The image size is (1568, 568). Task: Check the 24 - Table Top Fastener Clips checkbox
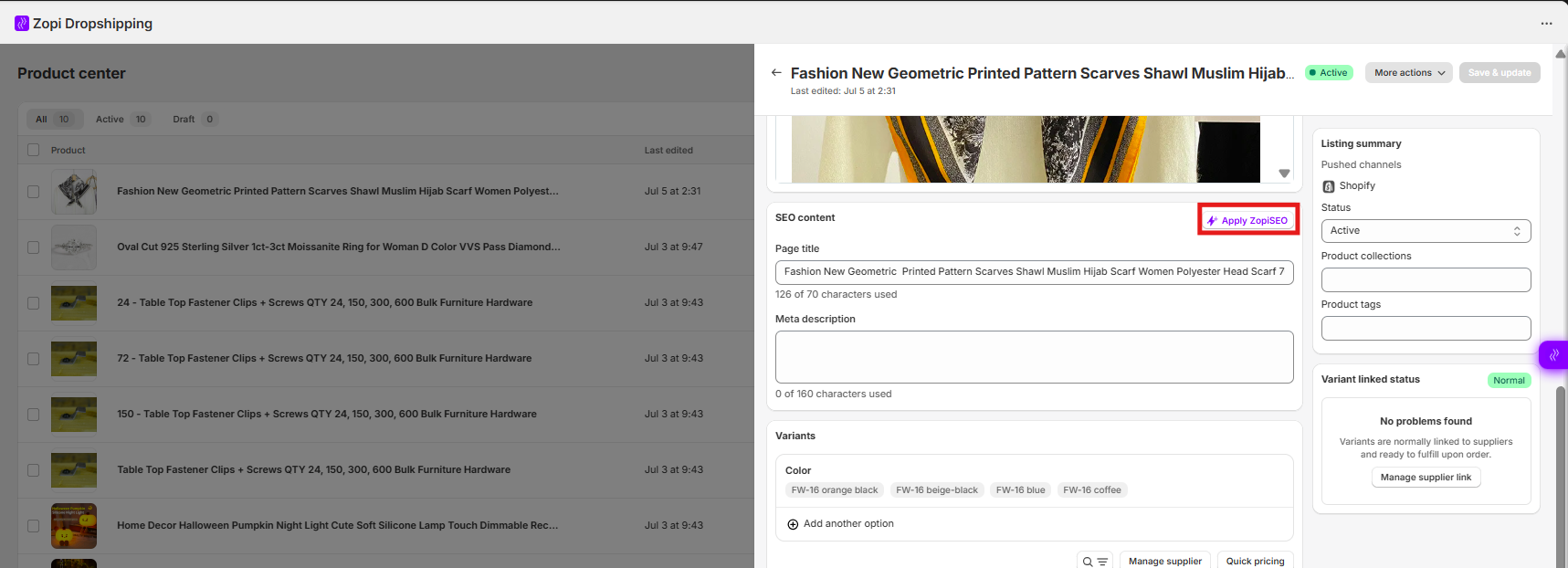click(34, 303)
